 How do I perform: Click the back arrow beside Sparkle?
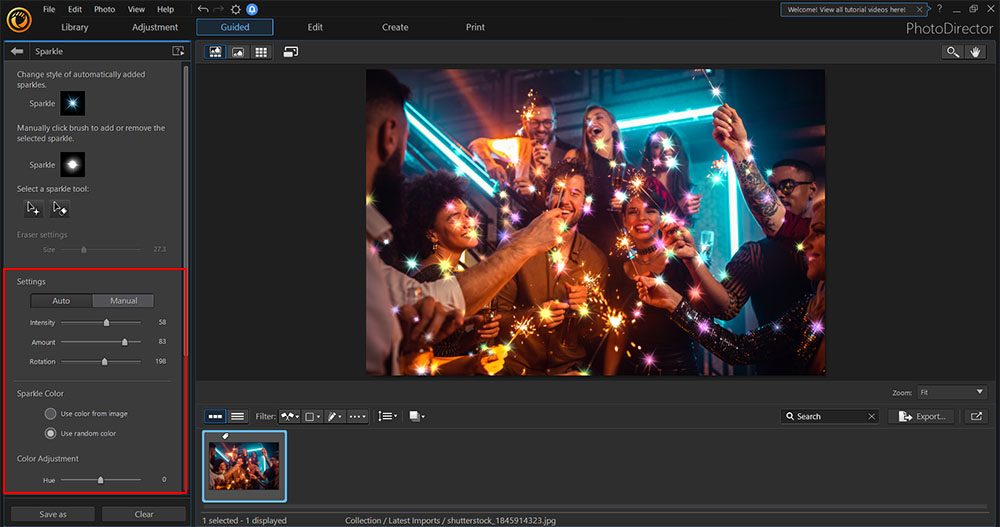point(17,51)
